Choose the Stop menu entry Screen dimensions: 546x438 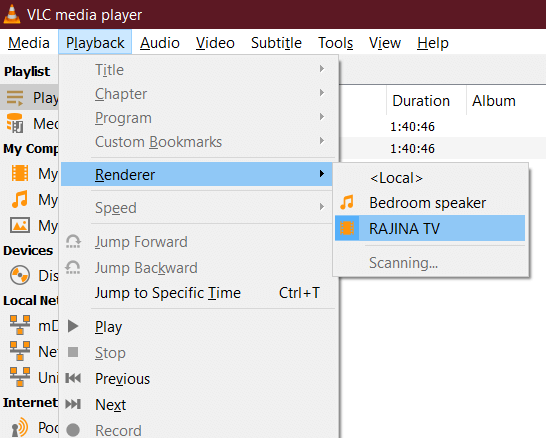[x=197, y=353]
